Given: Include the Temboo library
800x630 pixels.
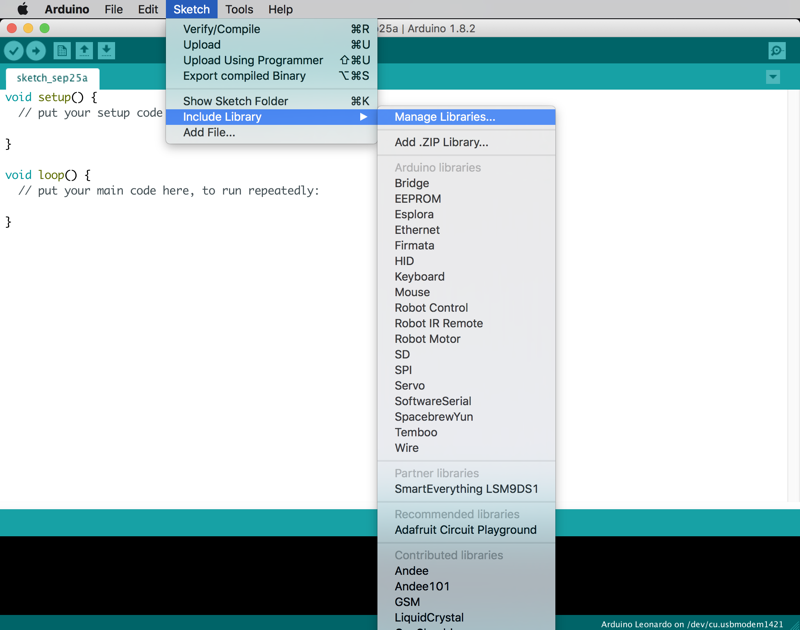Looking at the screenshot, I should point(466,432).
